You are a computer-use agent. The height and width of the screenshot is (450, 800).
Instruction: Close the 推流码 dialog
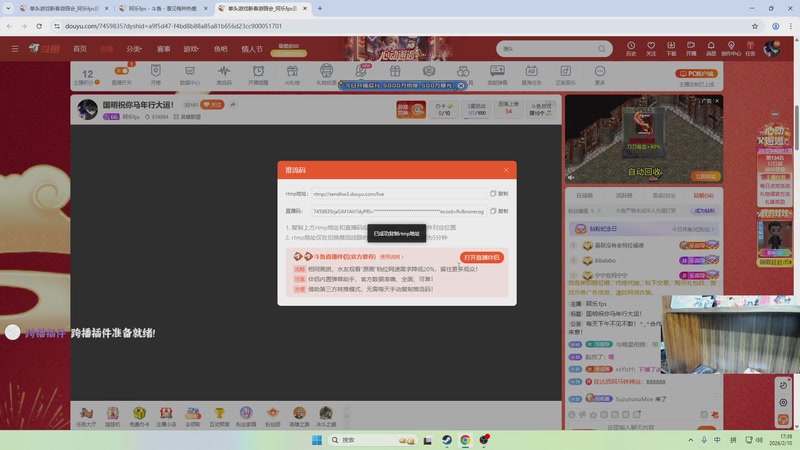tap(506, 170)
